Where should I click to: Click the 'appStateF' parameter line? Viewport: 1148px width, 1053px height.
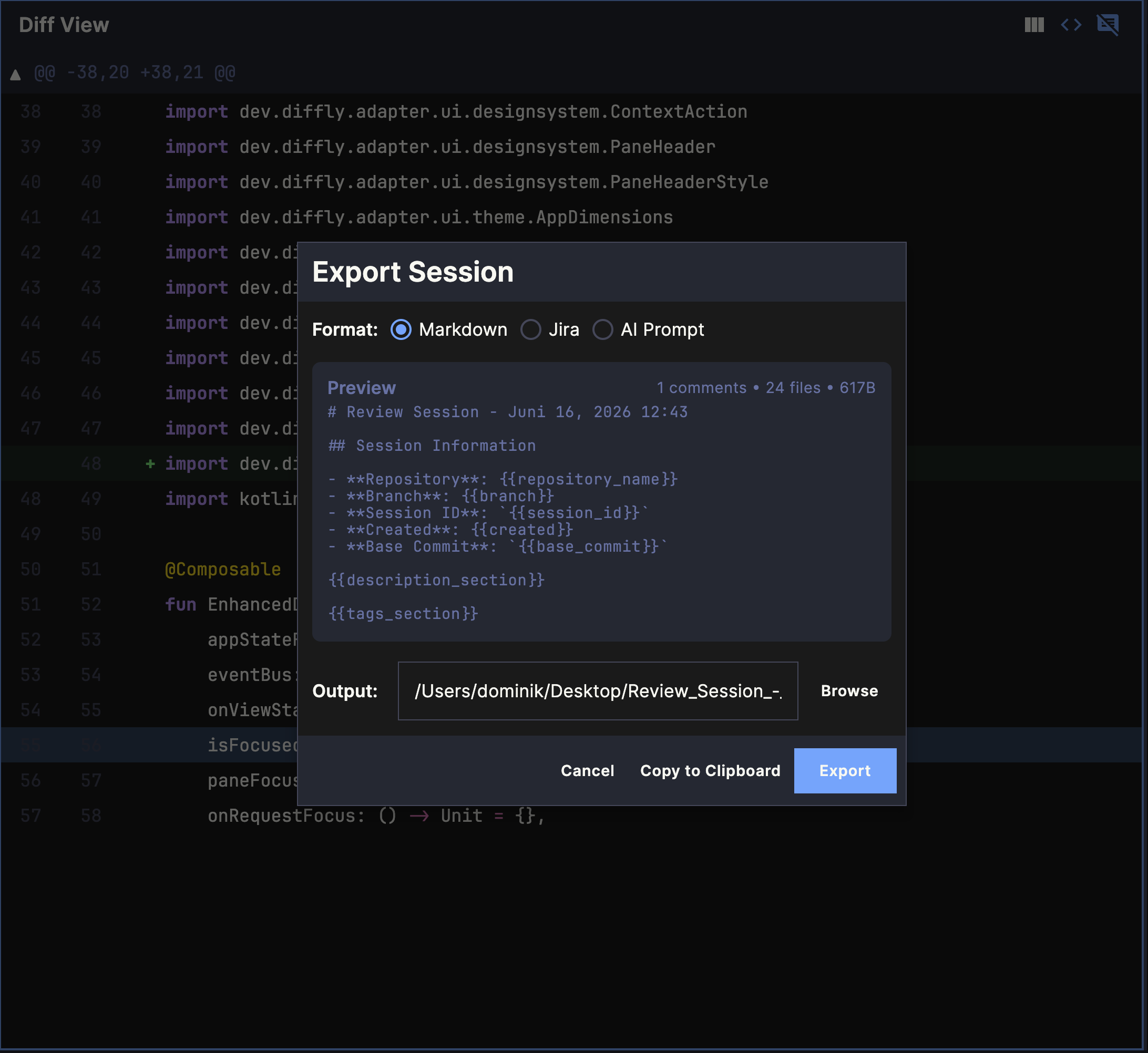click(252, 640)
